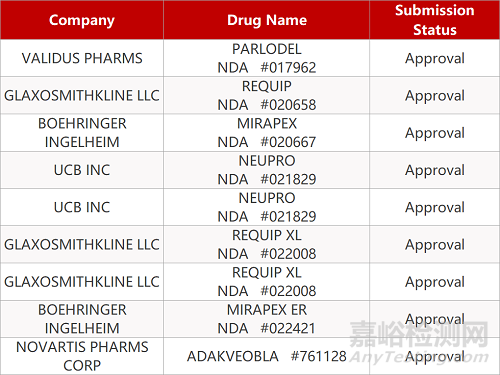The image size is (500, 375).
Task: Select the PARLODEL NDA #017962 cell
Action: coord(266,58)
